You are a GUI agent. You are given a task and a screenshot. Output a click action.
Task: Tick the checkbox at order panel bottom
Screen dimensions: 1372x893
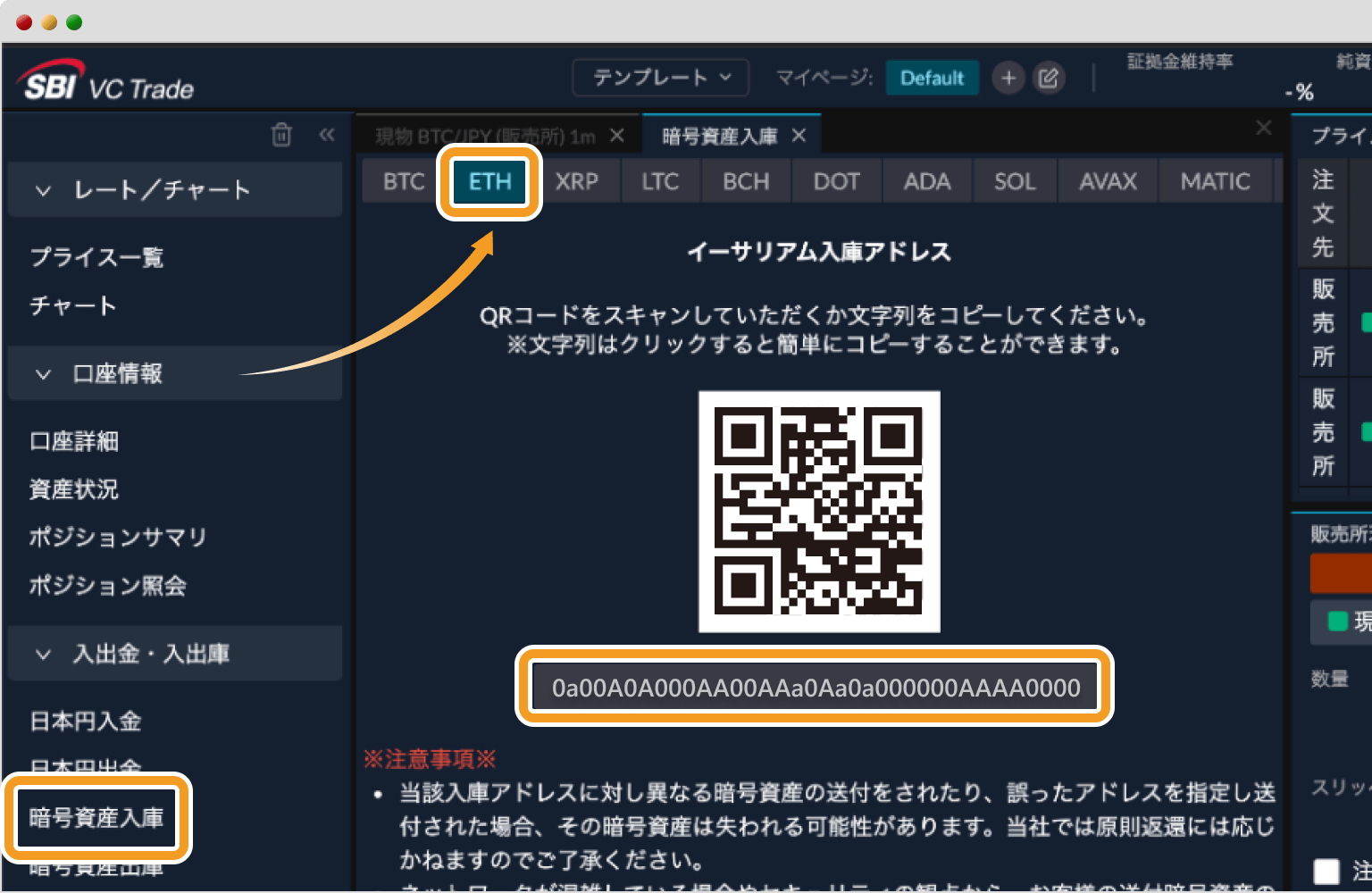[x=1327, y=872]
